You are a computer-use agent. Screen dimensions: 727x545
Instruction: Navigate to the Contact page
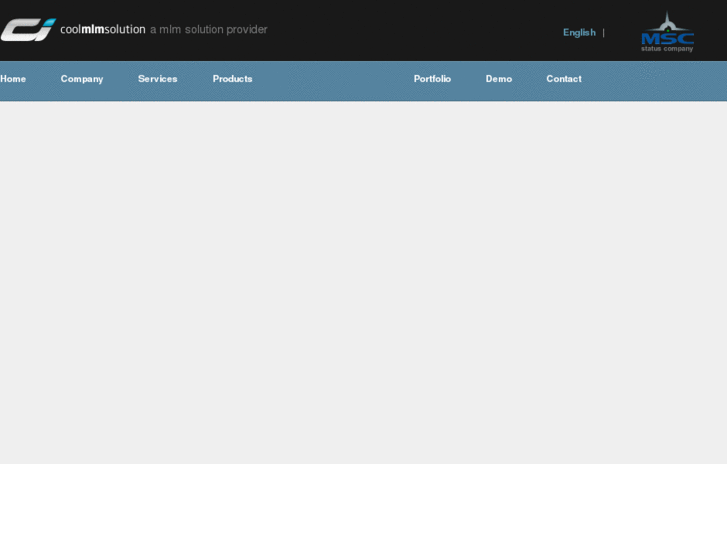coord(564,79)
